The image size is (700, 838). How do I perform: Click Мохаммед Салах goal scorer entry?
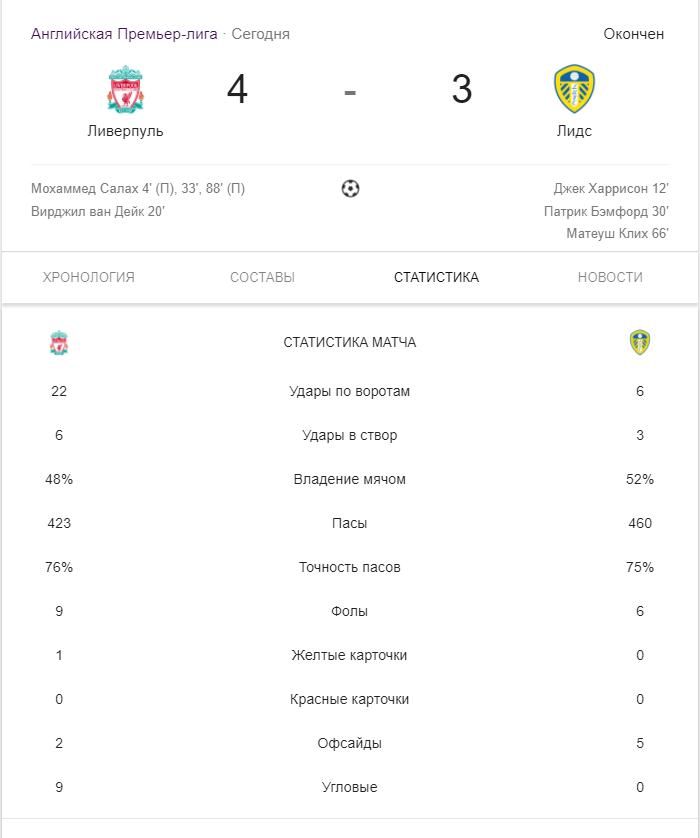point(138,189)
